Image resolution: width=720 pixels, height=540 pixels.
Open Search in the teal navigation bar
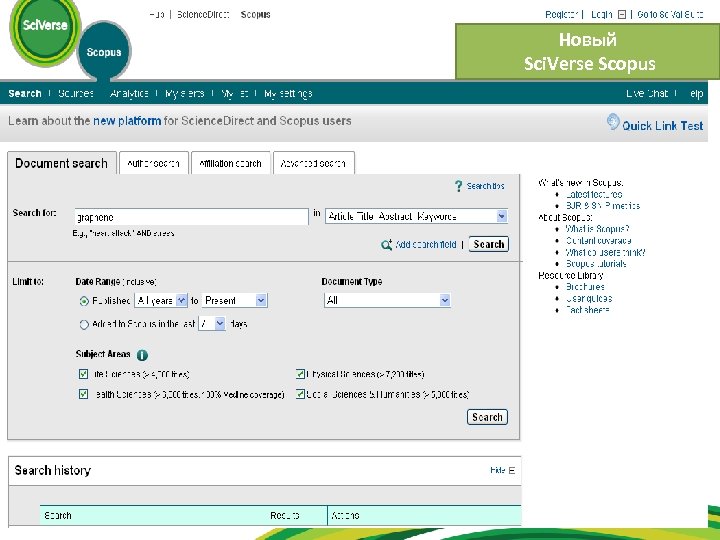point(25,94)
